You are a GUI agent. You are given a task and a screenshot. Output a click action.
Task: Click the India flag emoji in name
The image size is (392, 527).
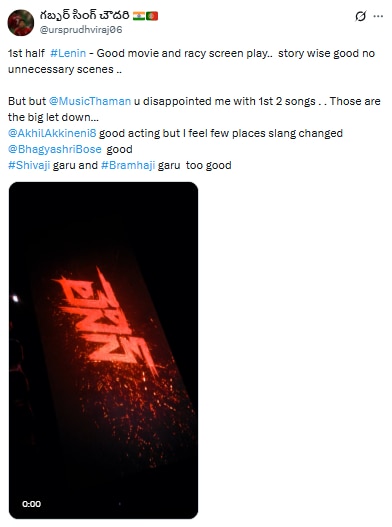139,16
